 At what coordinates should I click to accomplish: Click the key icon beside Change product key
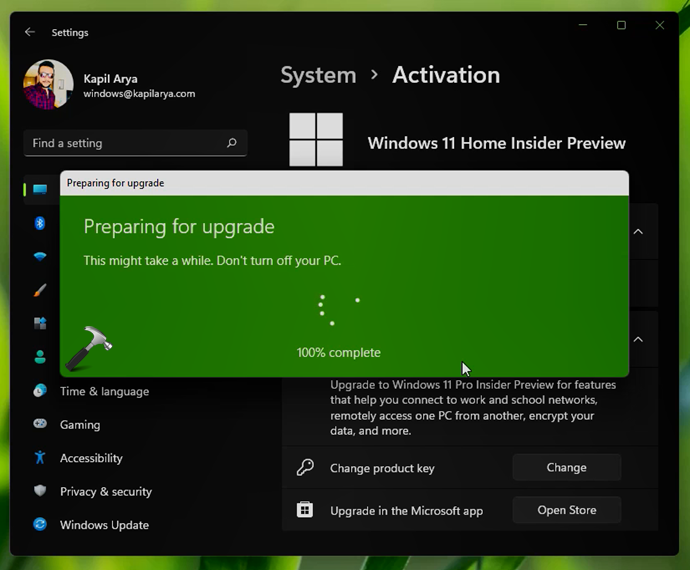305,468
